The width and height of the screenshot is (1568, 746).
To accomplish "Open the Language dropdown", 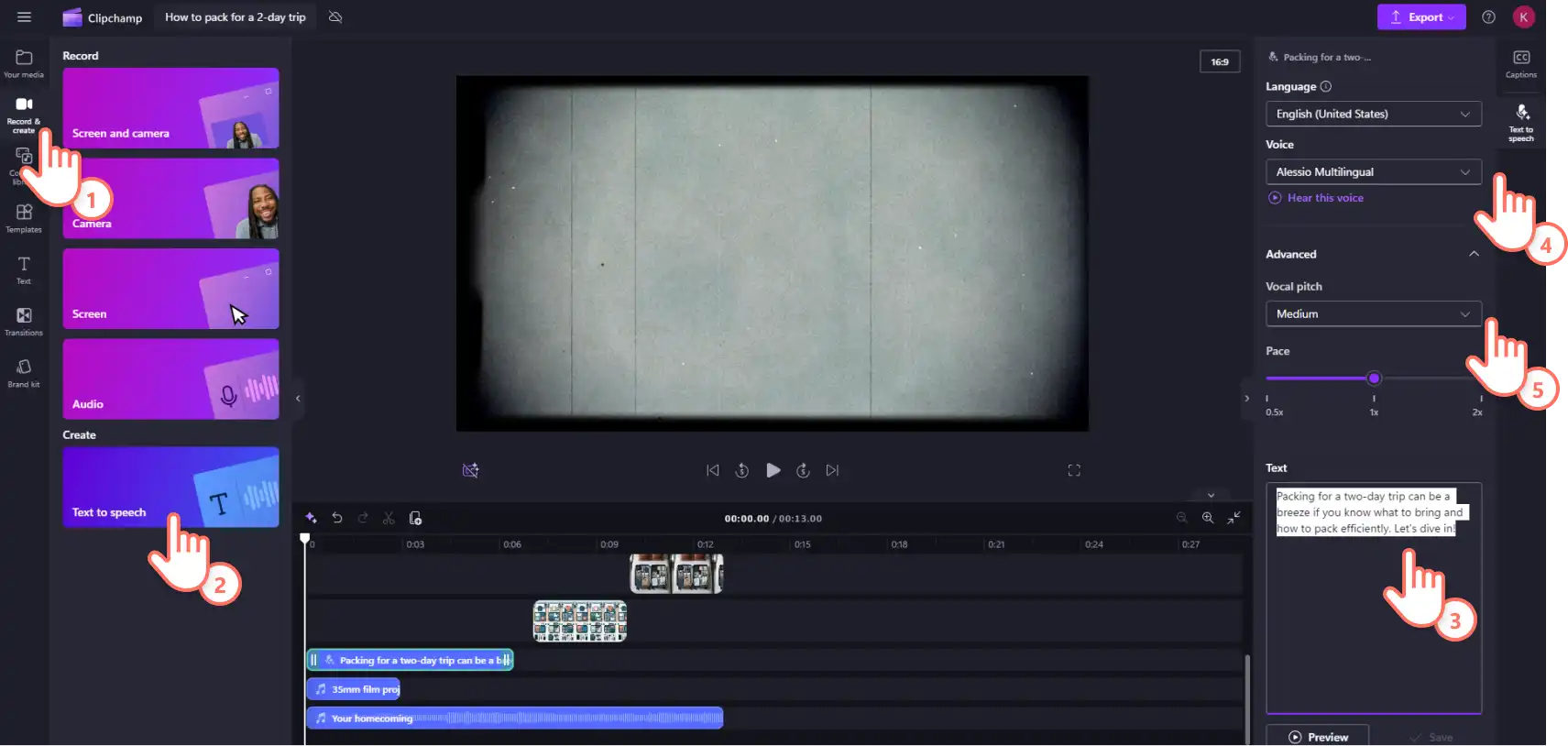I will point(1373,114).
